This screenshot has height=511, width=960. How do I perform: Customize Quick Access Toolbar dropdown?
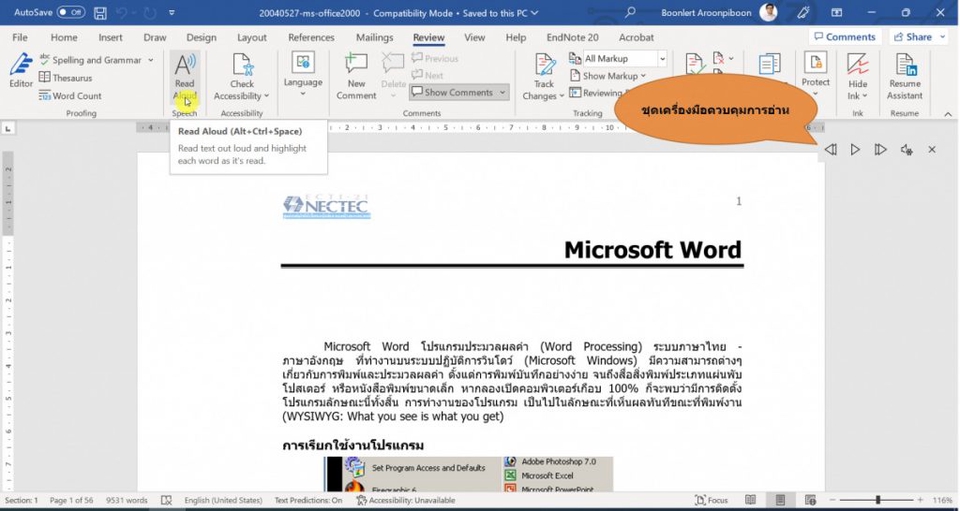pyautogui.click(x=172, y=13)
